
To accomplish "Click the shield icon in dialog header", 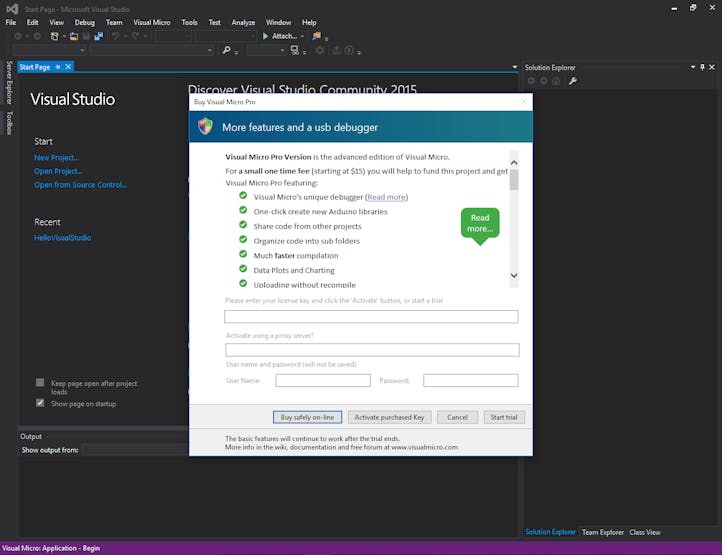I will [x=205, y=127].
